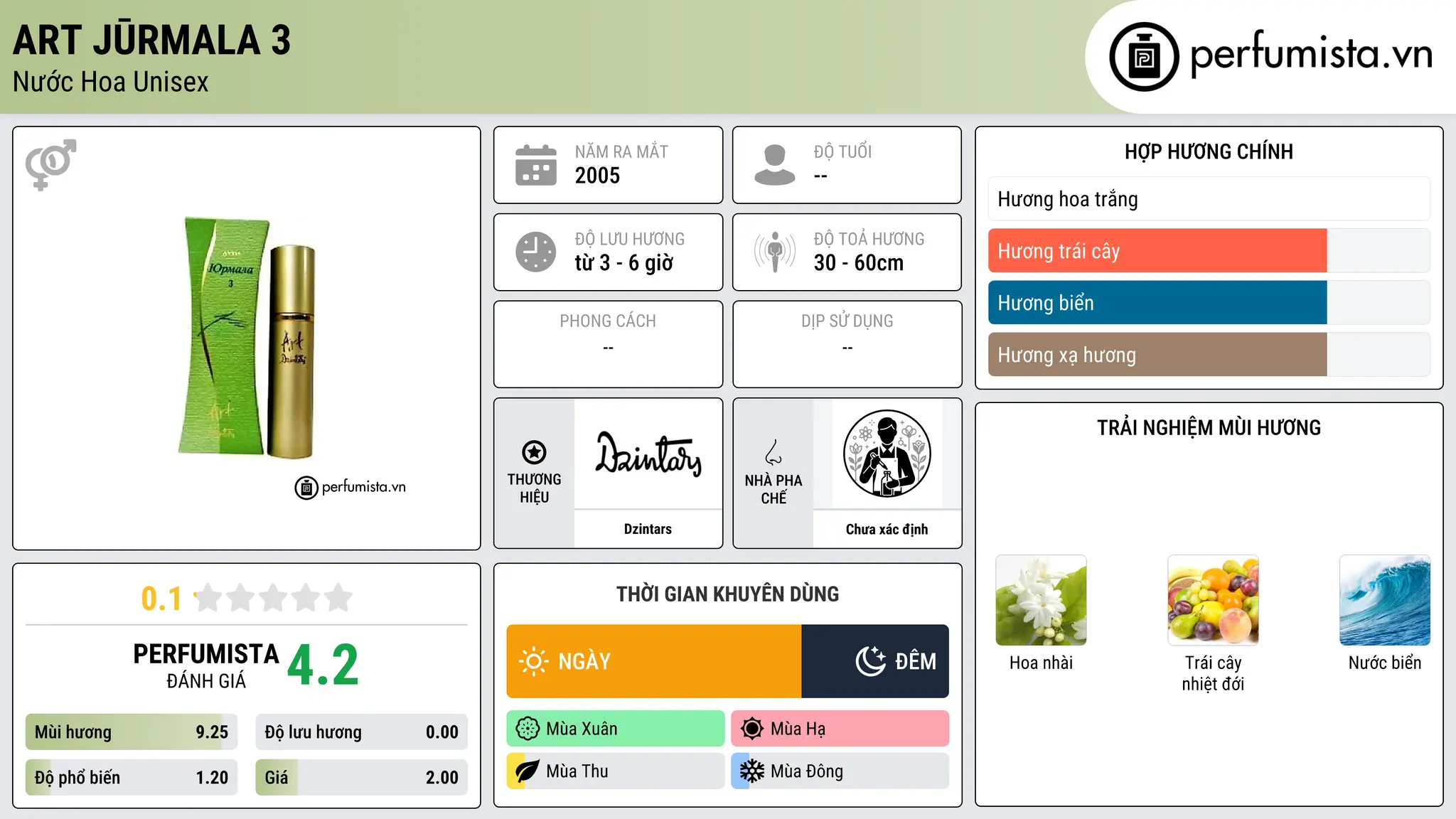
Task: Open the Dzintars brand name link
Action: point(648,529)
